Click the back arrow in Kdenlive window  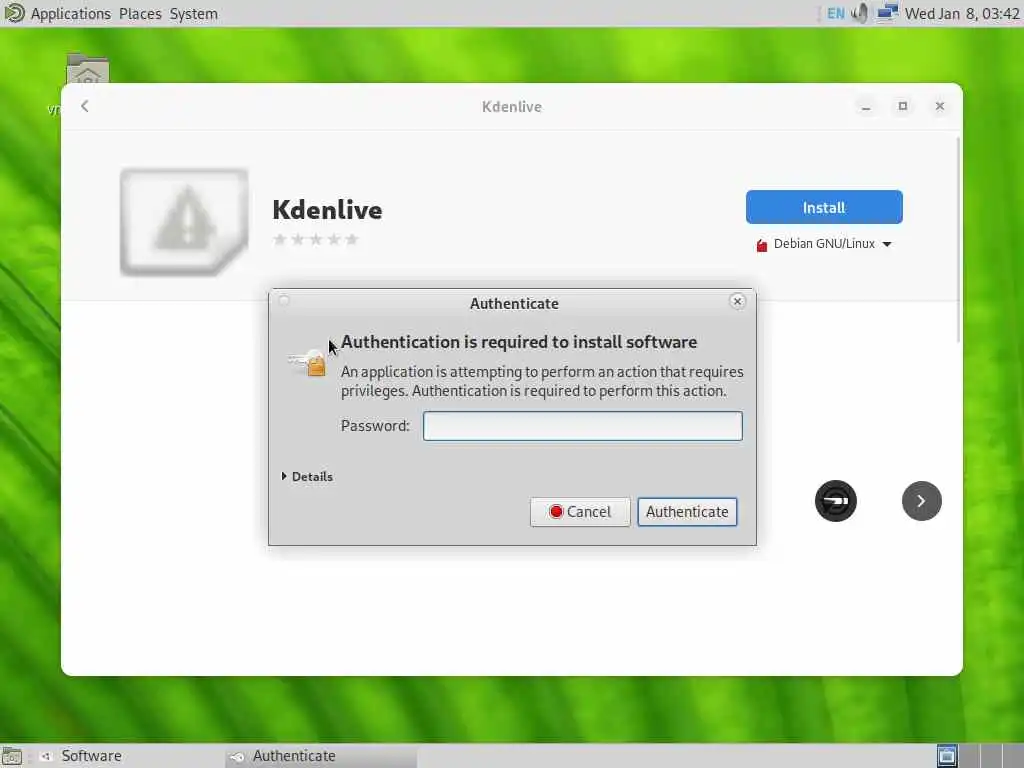(85, 106)
